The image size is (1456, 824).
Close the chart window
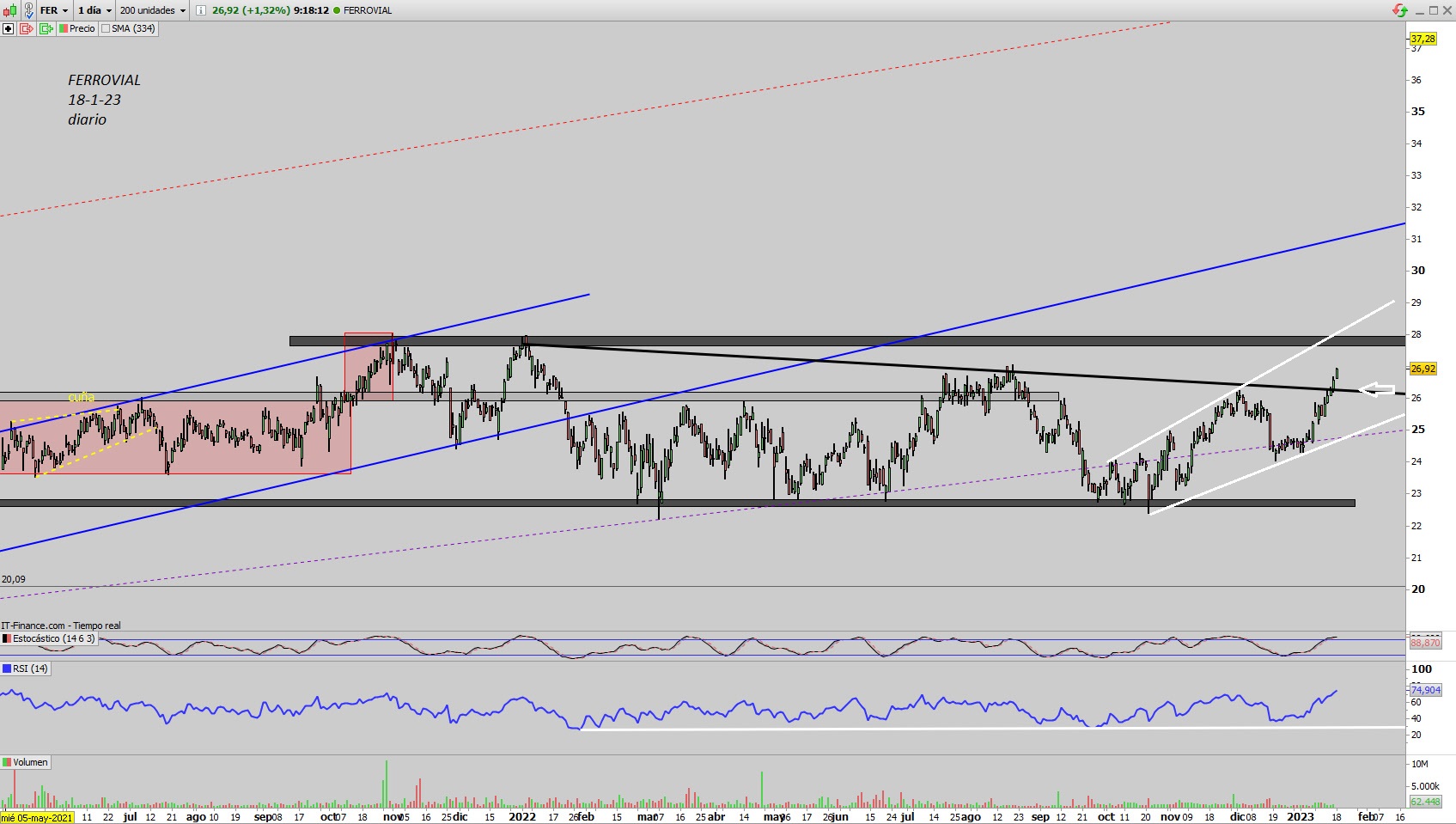(1447, 10)
